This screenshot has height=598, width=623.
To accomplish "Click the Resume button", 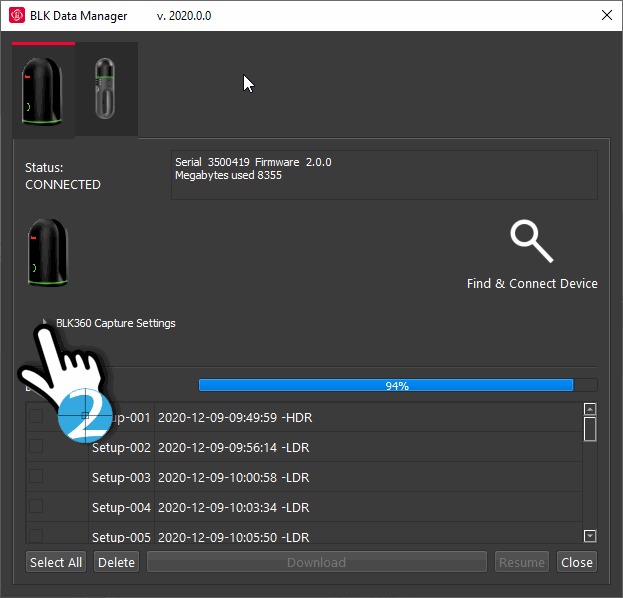I will pyautogui.click(x=522, y=562).
